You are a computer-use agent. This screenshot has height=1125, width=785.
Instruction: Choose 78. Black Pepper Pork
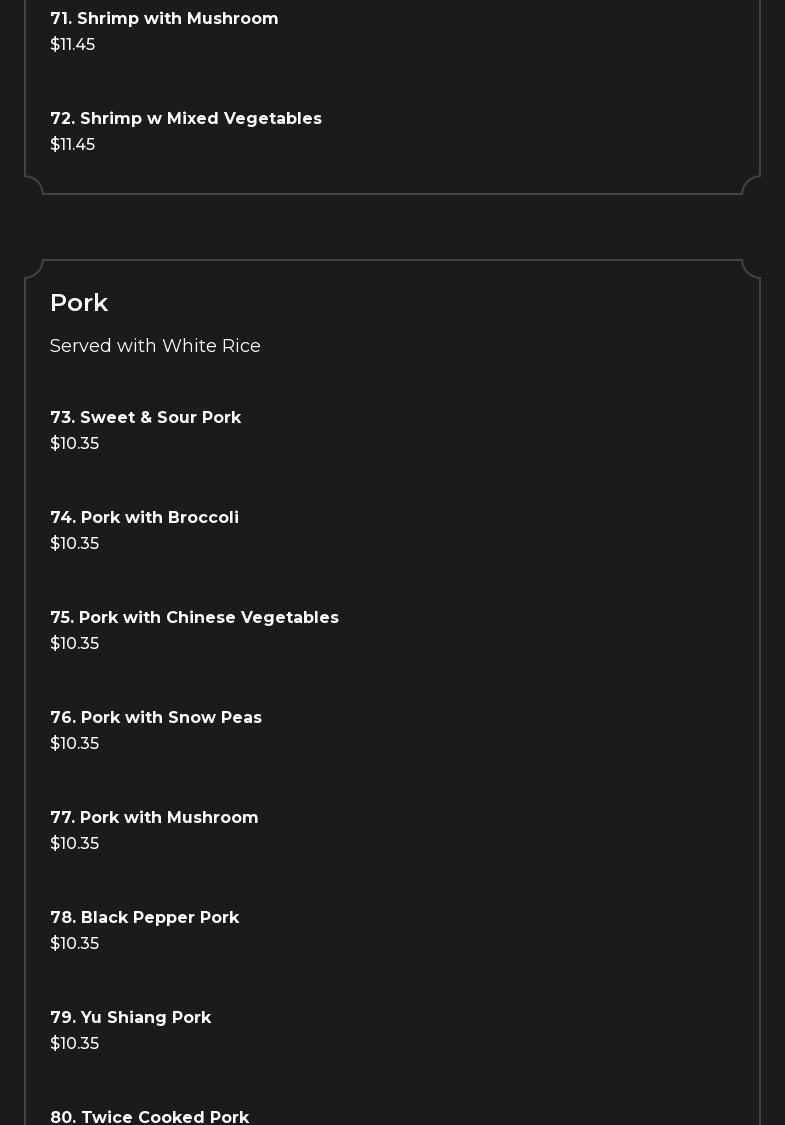click(x=145, y=918)
